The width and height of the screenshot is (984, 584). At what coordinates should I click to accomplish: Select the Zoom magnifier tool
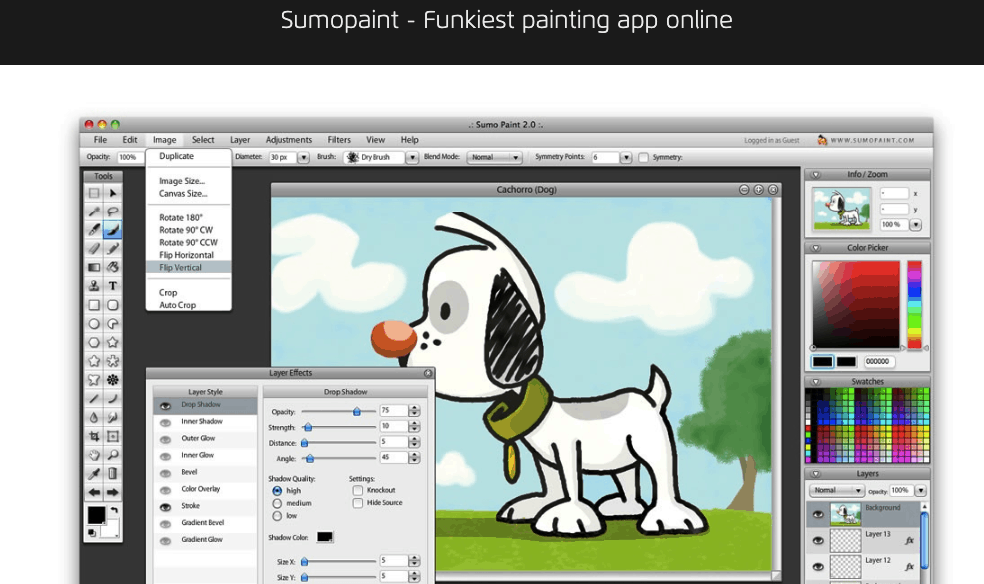click(x=113, y=455)
